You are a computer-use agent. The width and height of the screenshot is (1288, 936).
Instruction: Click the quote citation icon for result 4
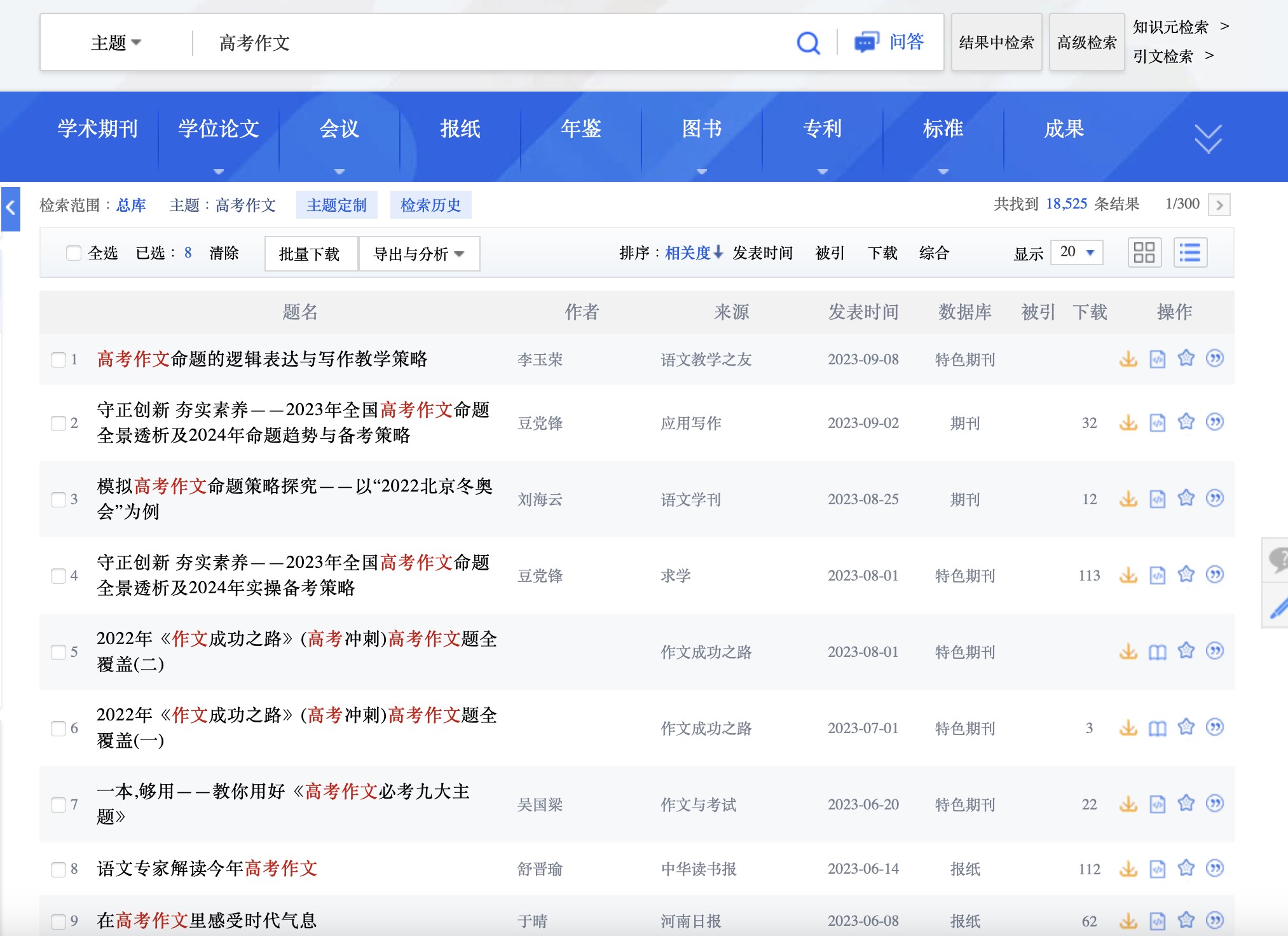(x=1215, y=575)
